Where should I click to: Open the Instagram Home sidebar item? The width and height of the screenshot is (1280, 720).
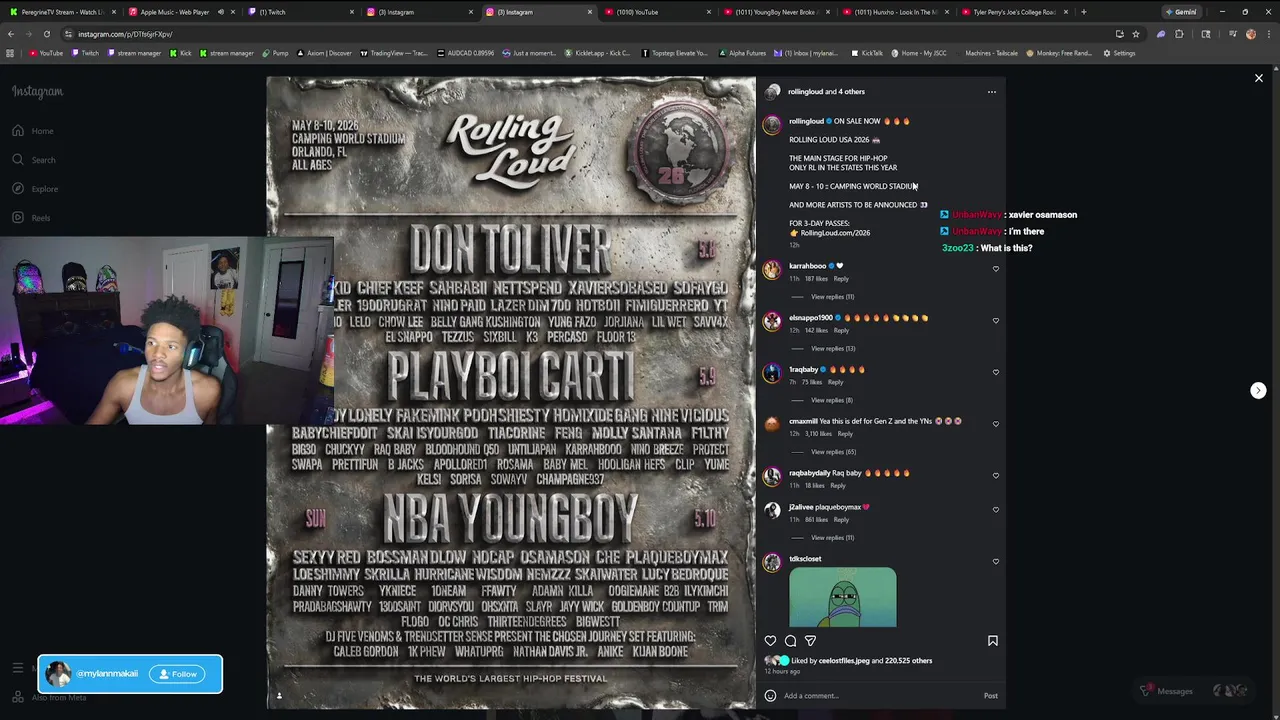32,131
